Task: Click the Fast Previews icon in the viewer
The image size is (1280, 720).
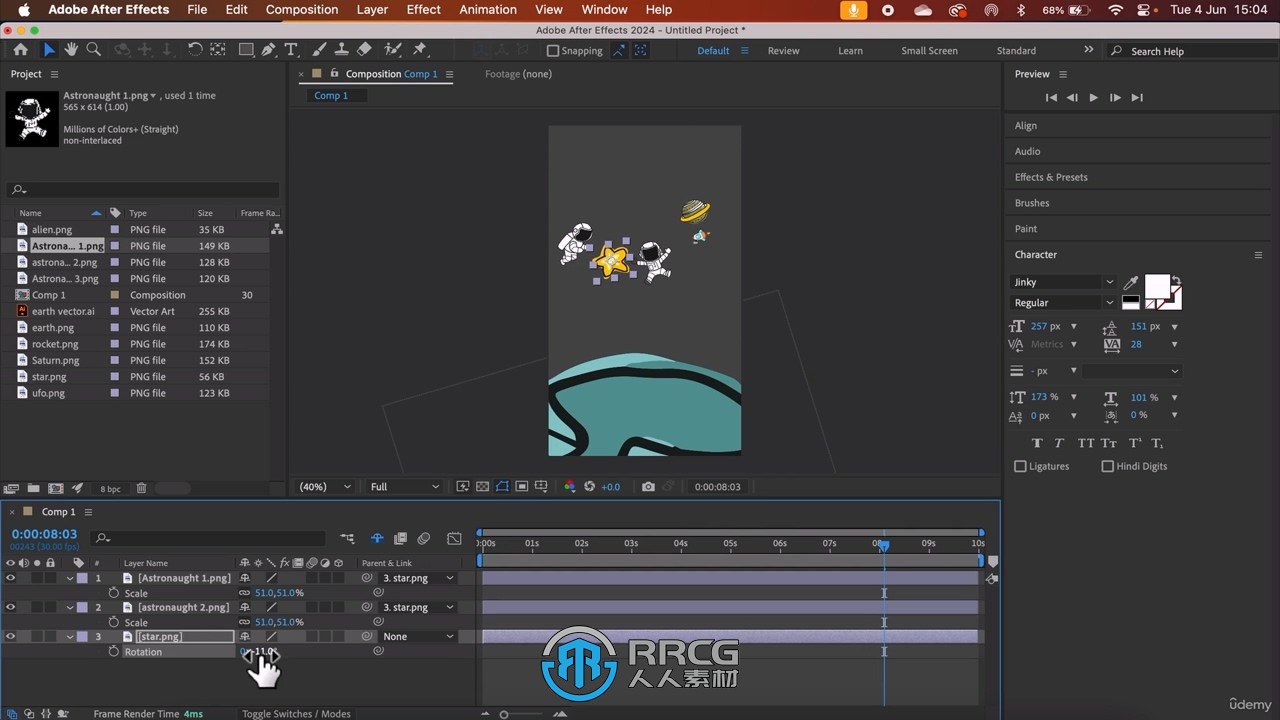Action: pyautogui.click(x=463, y=487)
